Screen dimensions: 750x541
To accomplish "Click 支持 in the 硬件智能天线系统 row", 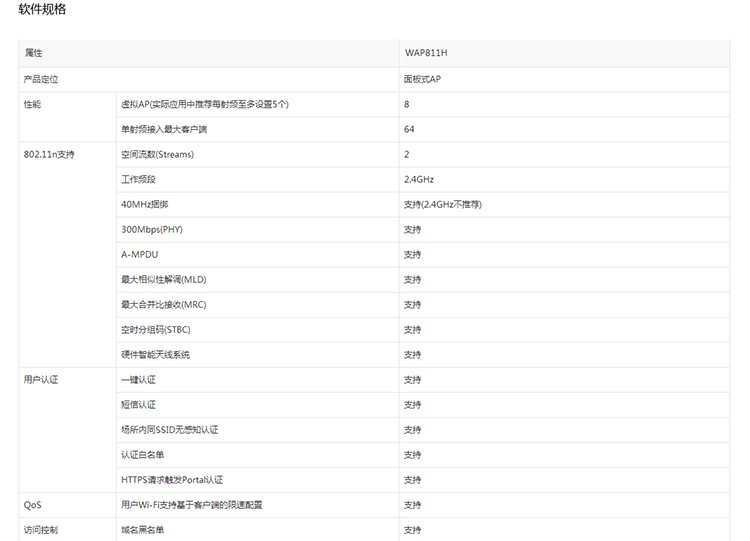I will (x=564, y=355).
